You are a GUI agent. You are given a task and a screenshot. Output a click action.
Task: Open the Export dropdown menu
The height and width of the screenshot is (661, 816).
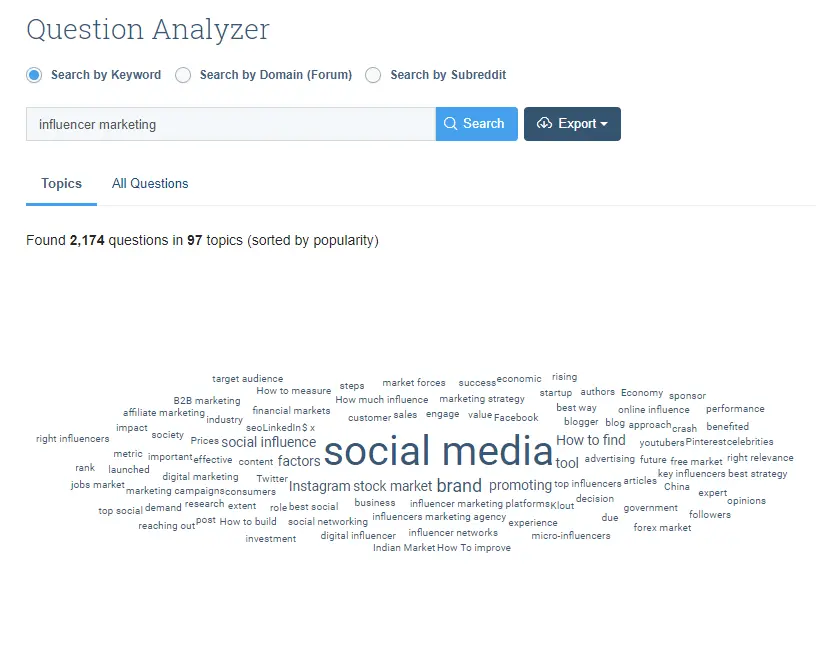(x=572, y=124)
